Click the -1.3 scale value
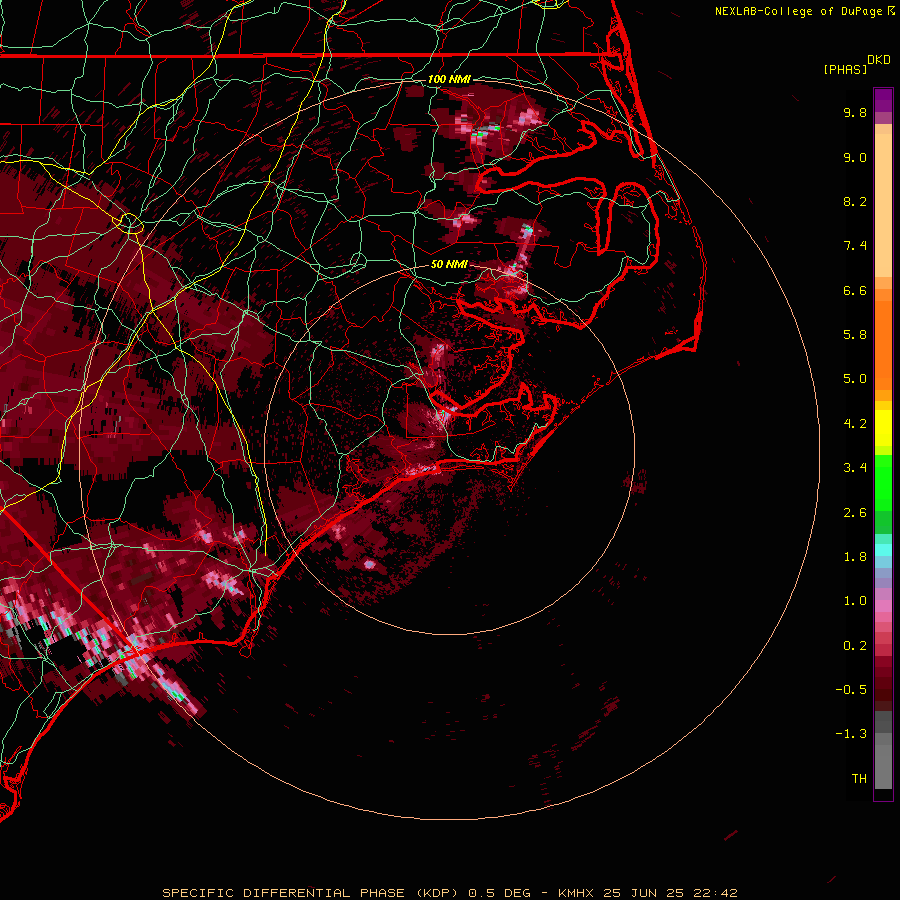 (851, 734)
